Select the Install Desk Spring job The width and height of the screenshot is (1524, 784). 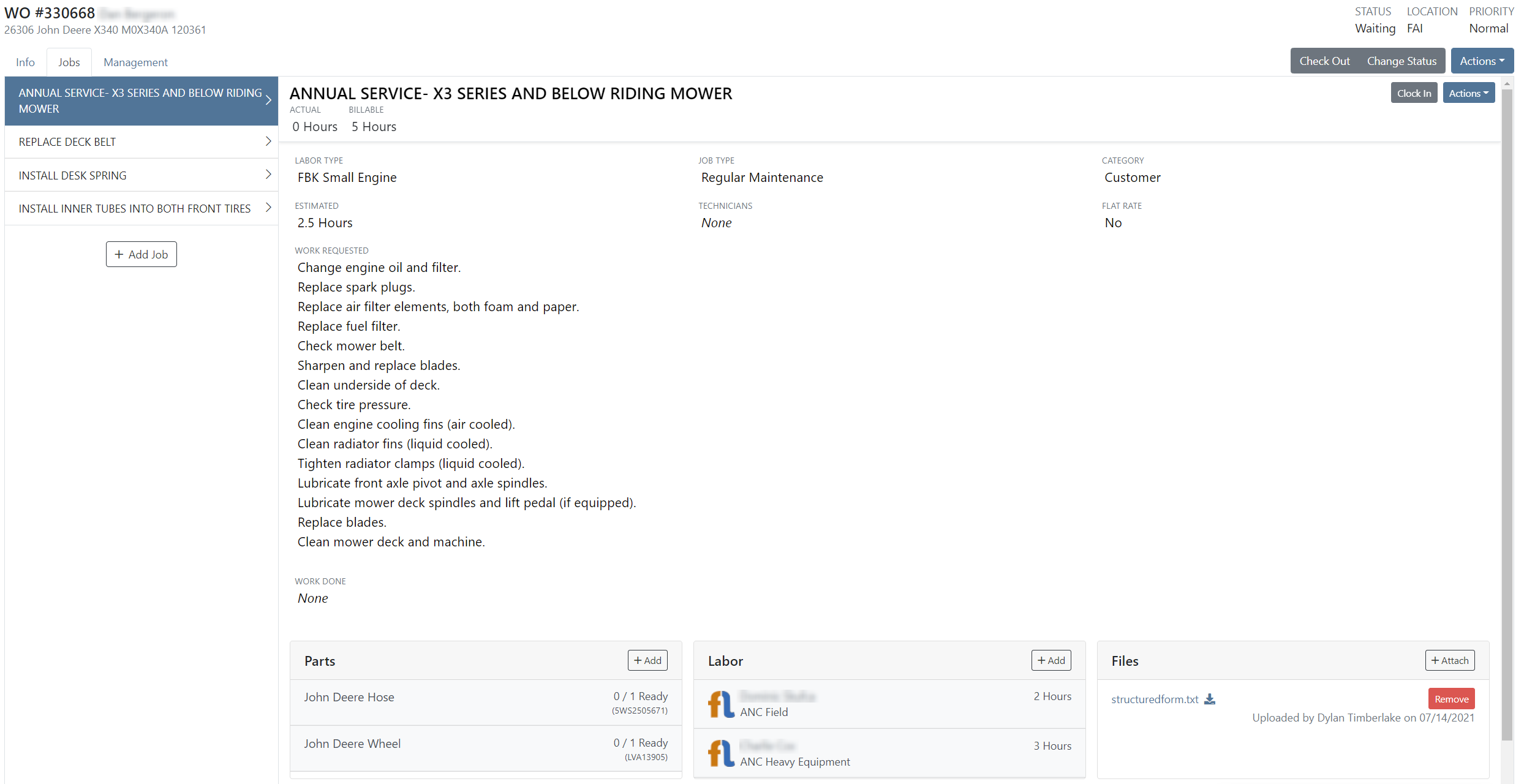point(141,175)
